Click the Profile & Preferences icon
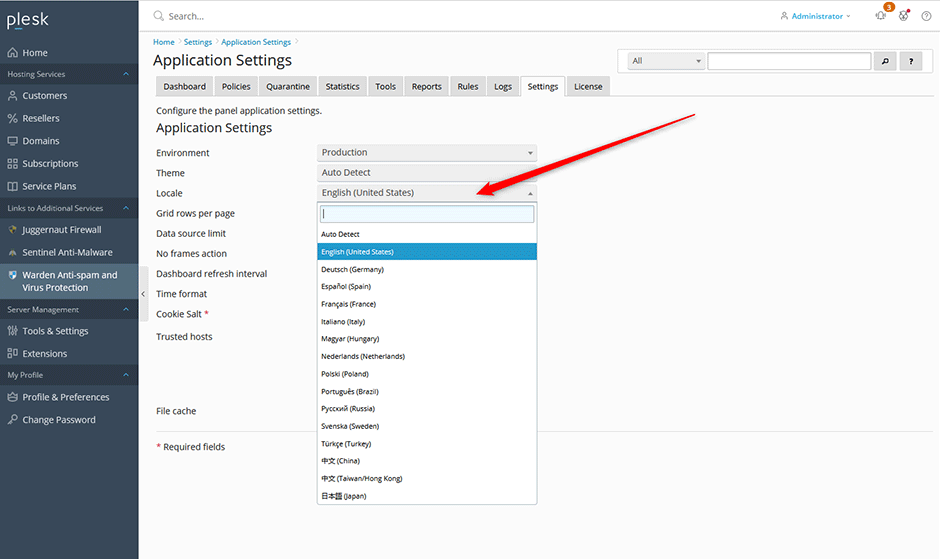The width and height of the screenshot is (940, 559). pos(13,397)
